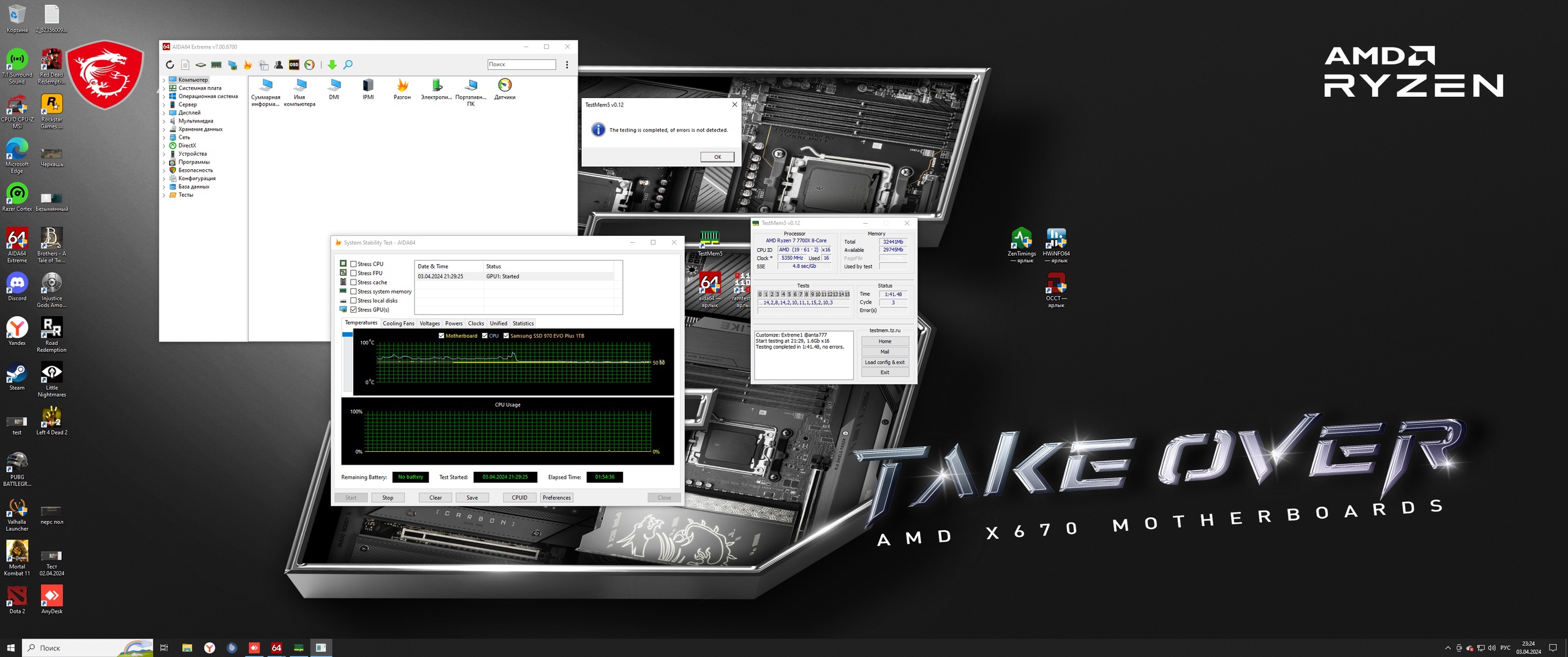The image size is (1568, 657).
Task: Open HWiNFO64 desktop shortcut
Action: [1056, 245]
